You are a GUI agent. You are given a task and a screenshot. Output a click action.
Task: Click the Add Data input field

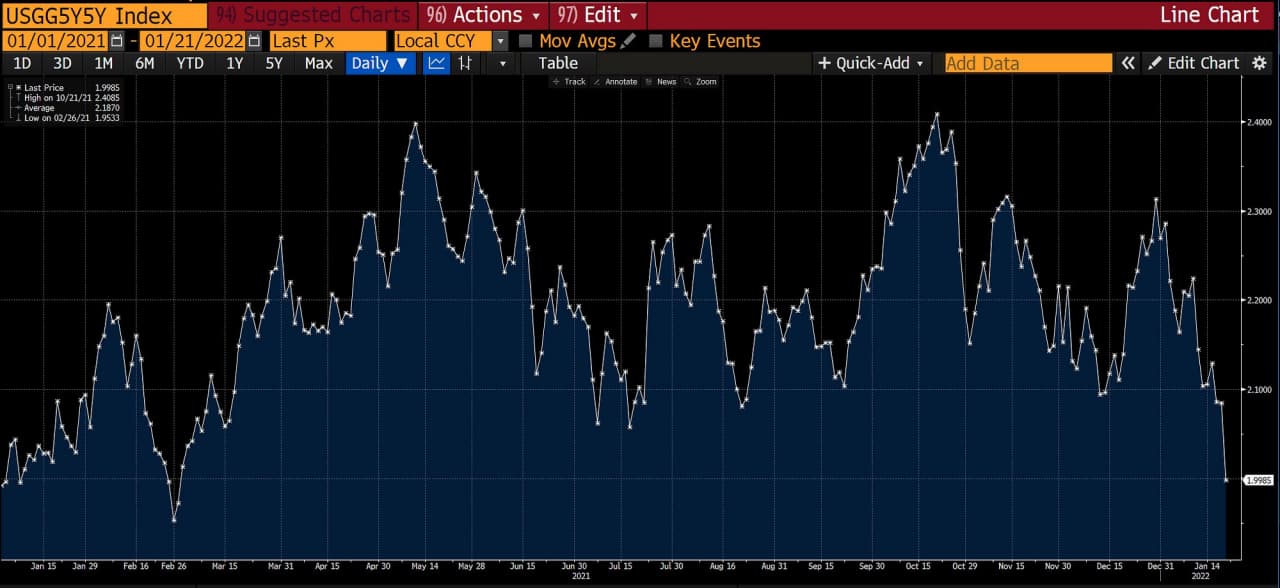1028,63
